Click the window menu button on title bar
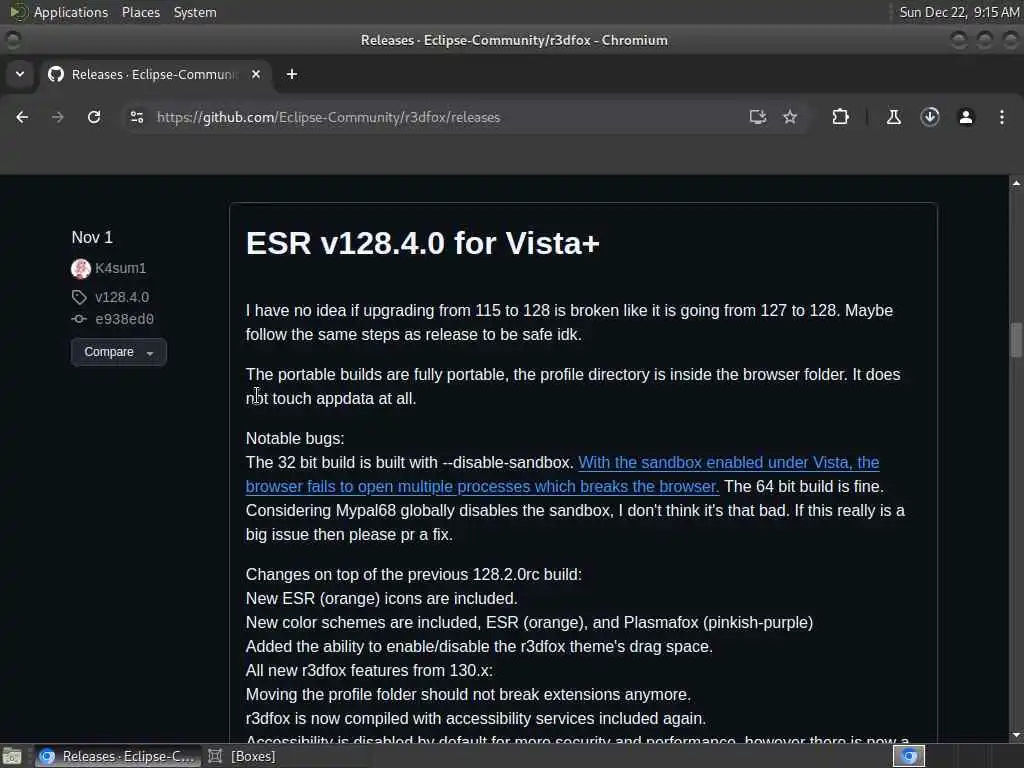This screenshot has height=768, width=1024. 13,40
